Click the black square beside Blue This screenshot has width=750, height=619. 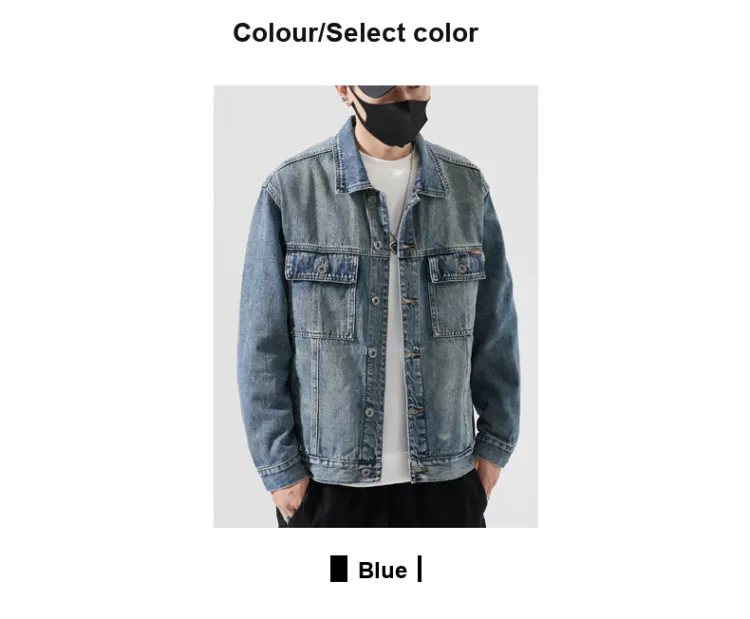click(339, 569)
